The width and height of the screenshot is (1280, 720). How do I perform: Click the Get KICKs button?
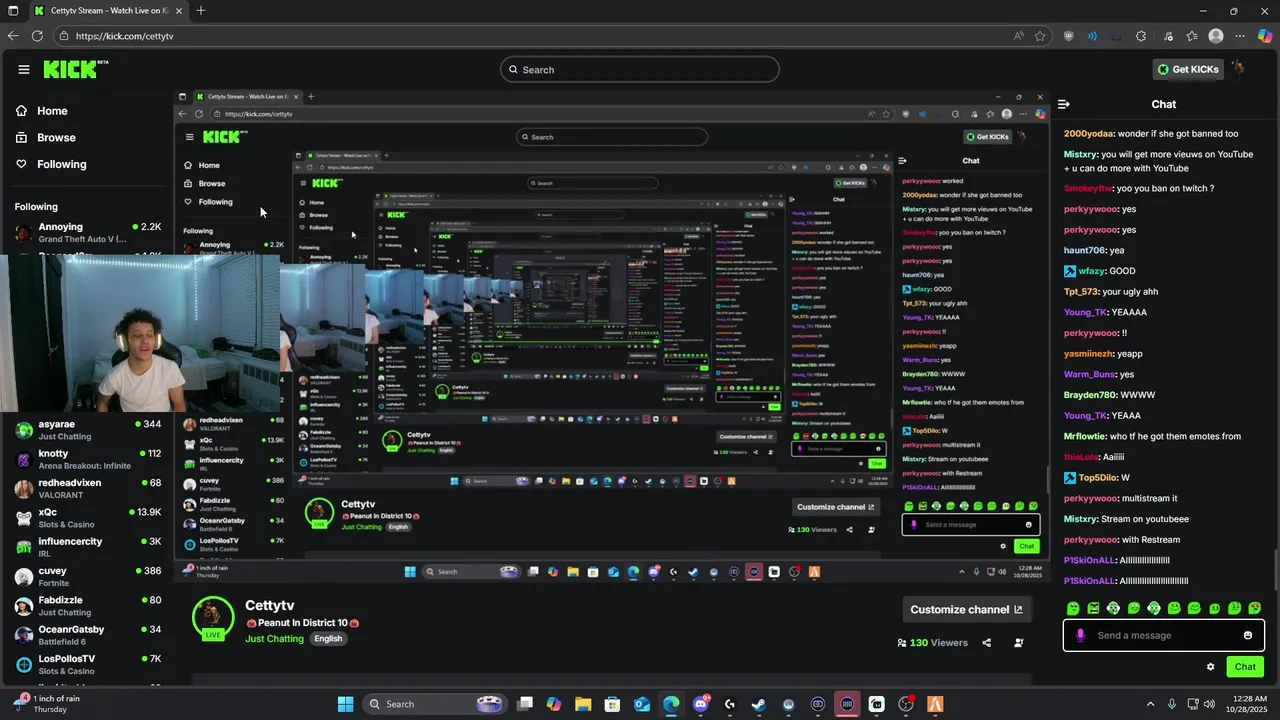pos(1188,69)
